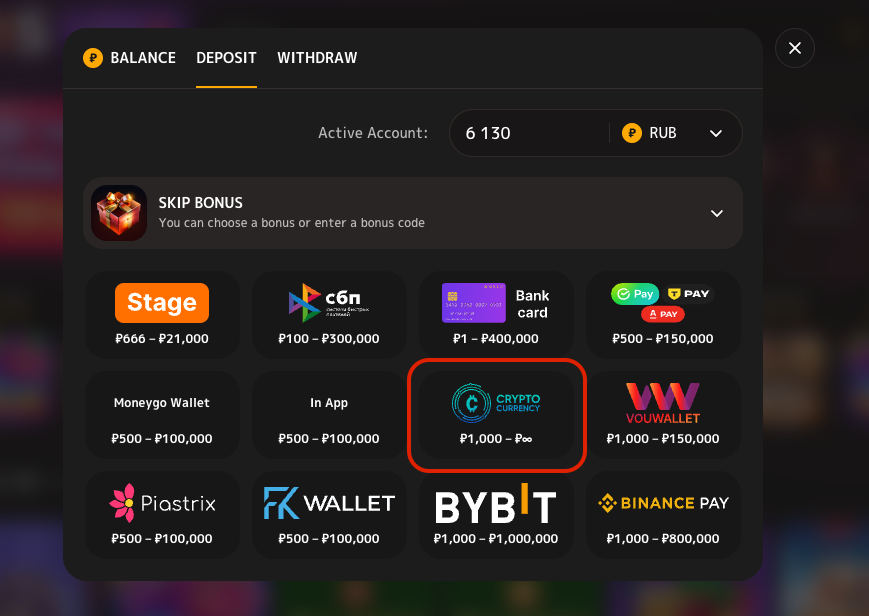
Task: Click the ₽1 – ₽400,000 limit text
Action: (x=496, y=339)
